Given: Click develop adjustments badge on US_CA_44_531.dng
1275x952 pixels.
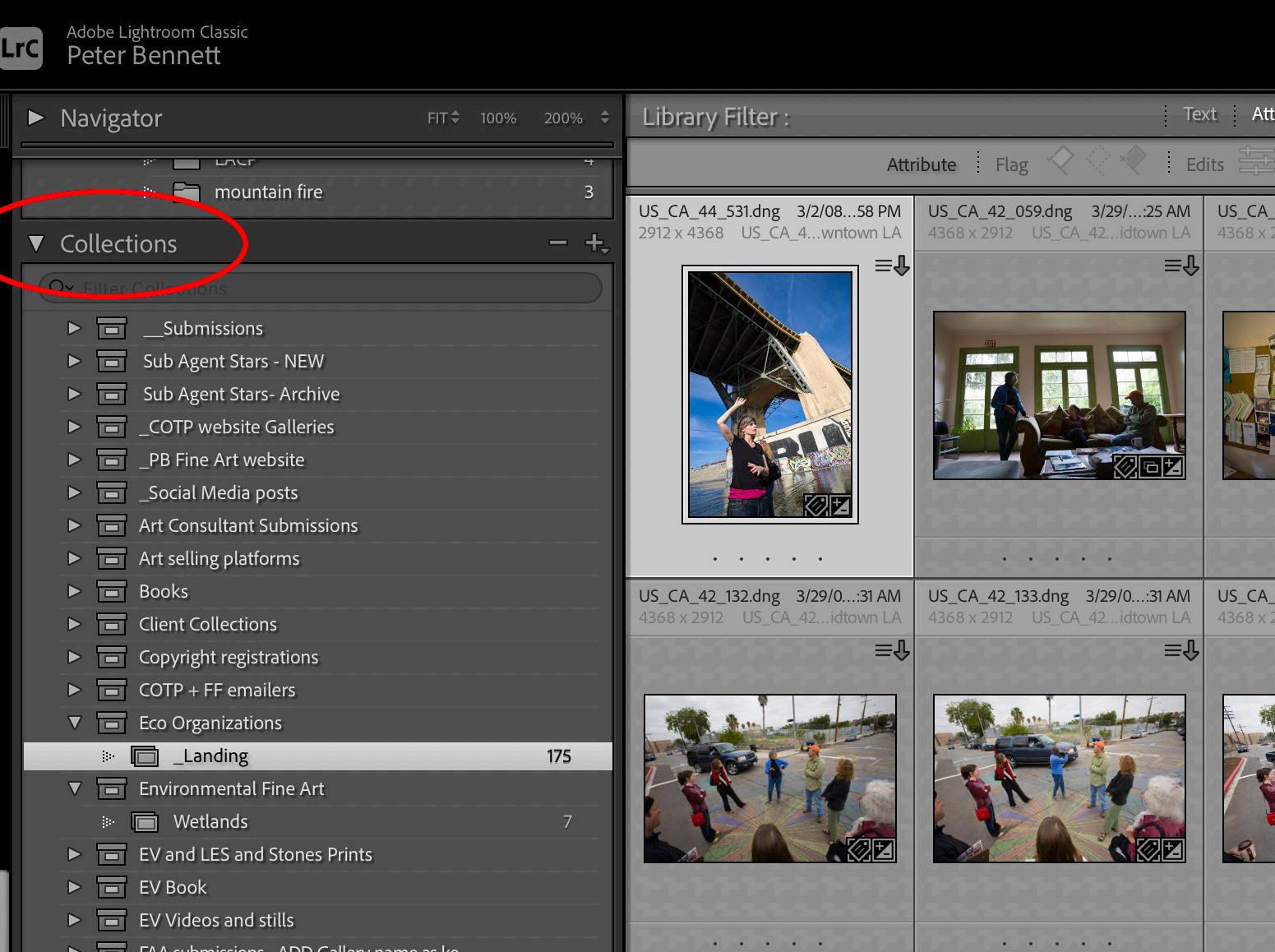Looking at the screenshot, I should (x=840, y=505).
